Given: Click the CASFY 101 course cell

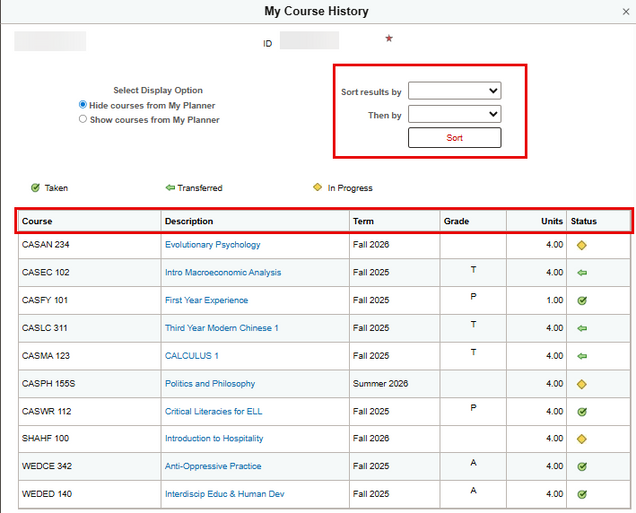Looking at the screenshot, I should tap(89, 301).
